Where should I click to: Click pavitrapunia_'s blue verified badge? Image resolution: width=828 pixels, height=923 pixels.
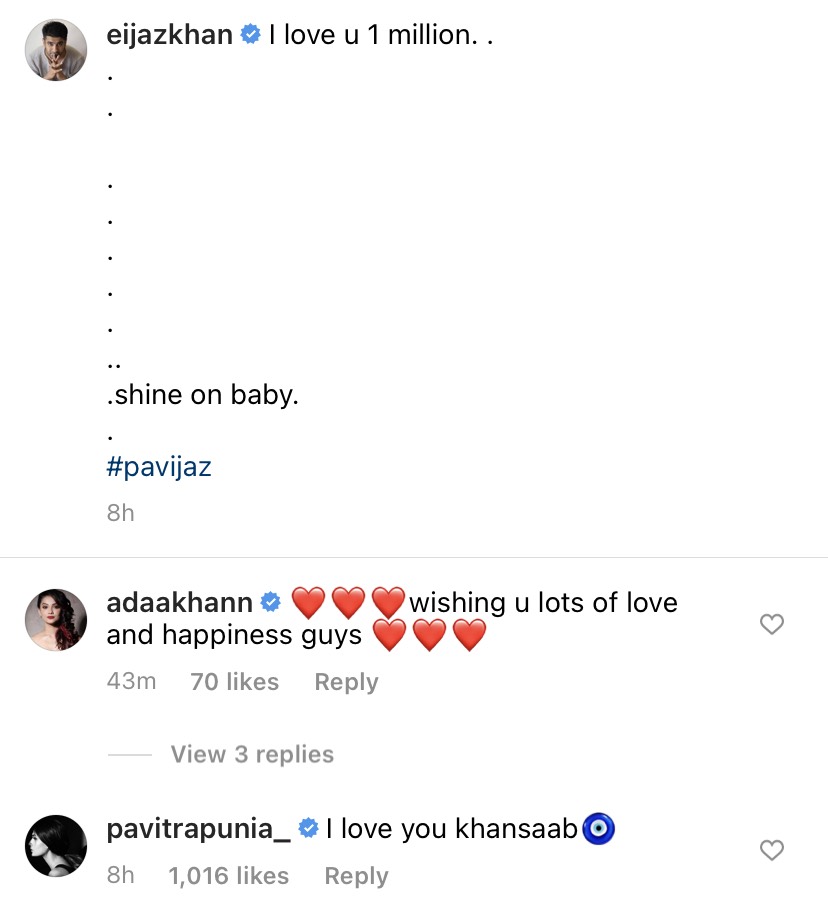pos(309,829)
